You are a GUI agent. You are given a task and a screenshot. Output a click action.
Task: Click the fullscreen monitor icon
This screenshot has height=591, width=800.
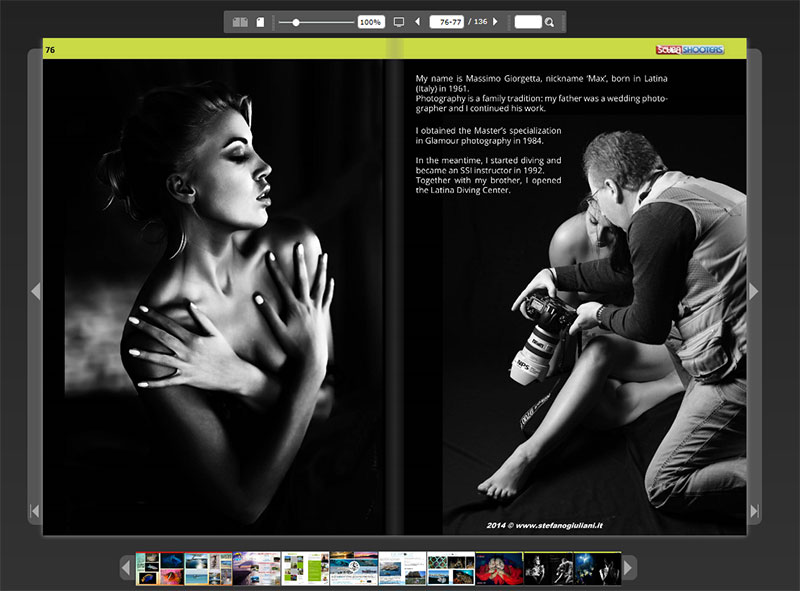[399, 22]
